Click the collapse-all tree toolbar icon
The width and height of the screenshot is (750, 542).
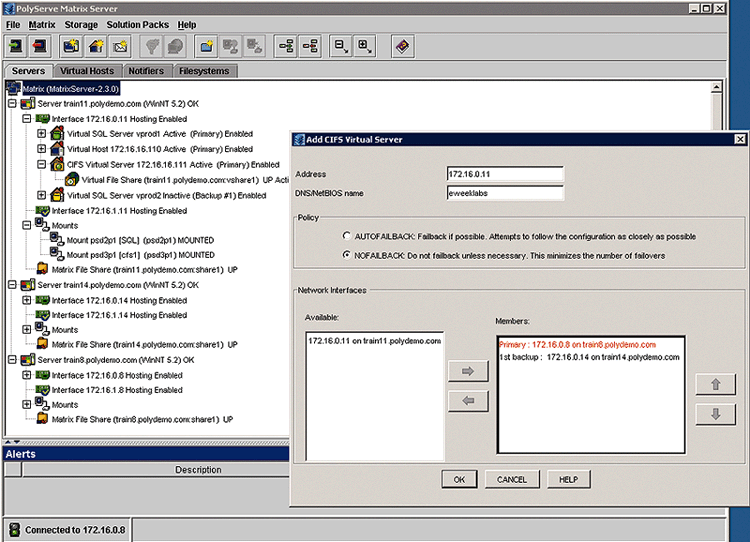coord(341,46)
